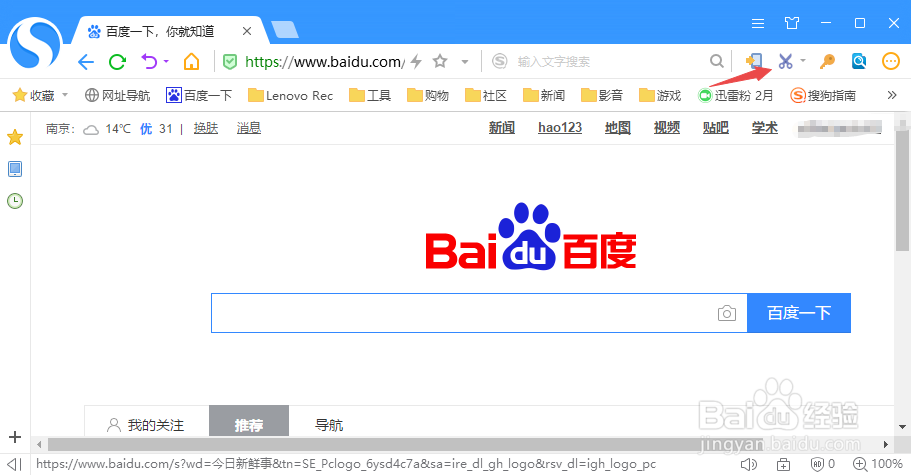
Task: Go back with the blue back arrow
Action: 86,62
